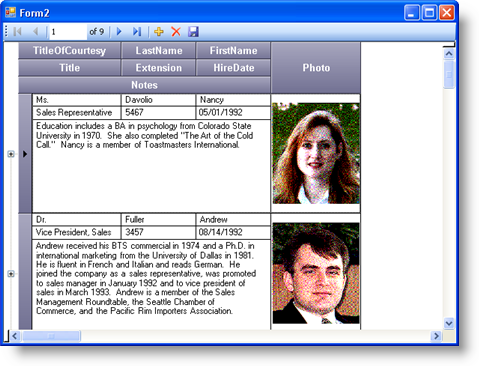This screenshot has height=366, width=479.
Task: Save data with the floppy disk icon
Action: (x=193, y=32)
